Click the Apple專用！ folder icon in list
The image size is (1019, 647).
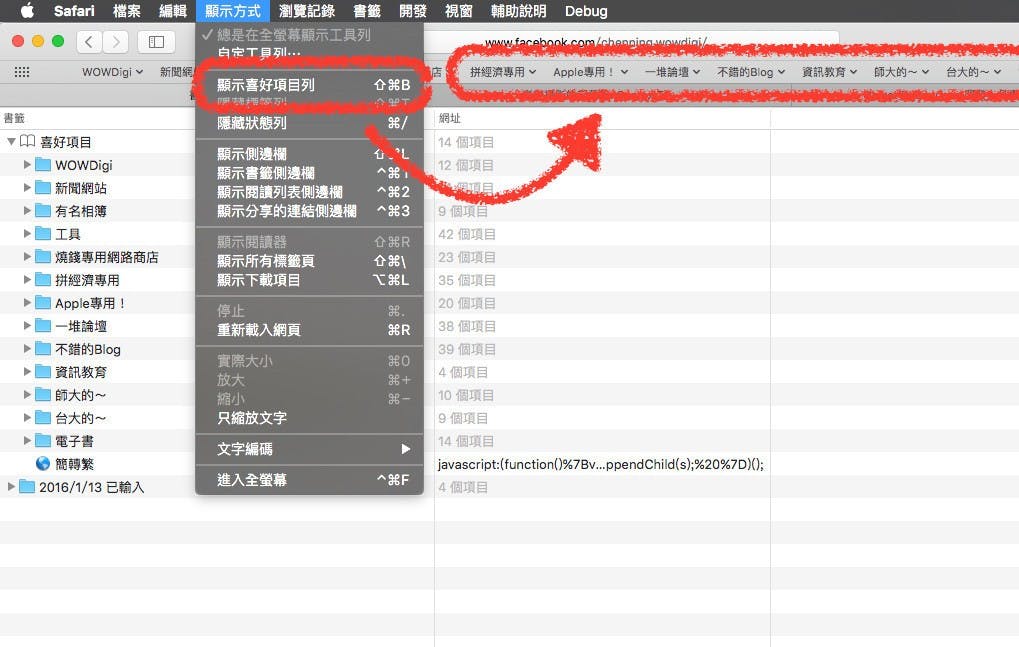pyautogui.click(x=43, y=303)
